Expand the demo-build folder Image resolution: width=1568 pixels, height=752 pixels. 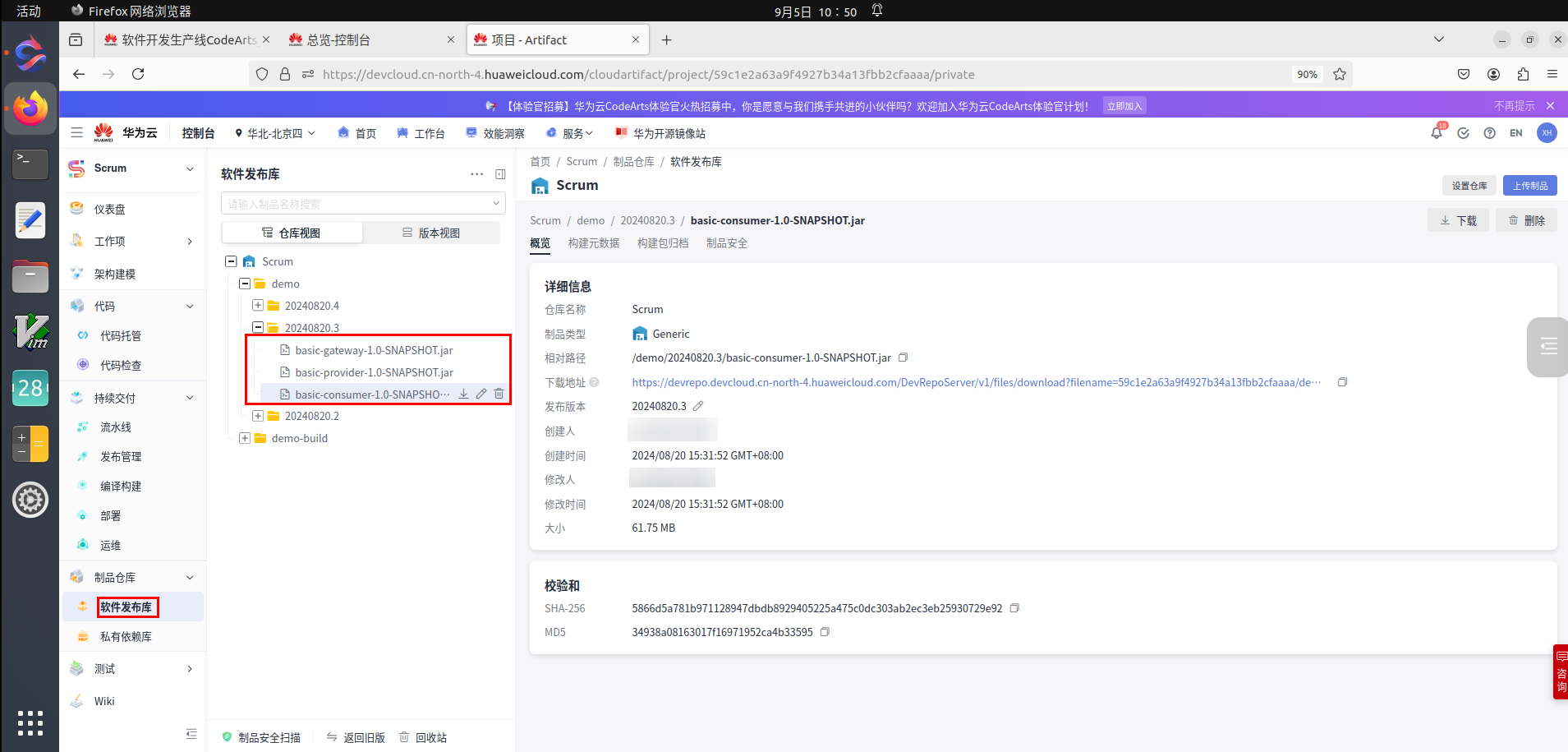(245, 438)
